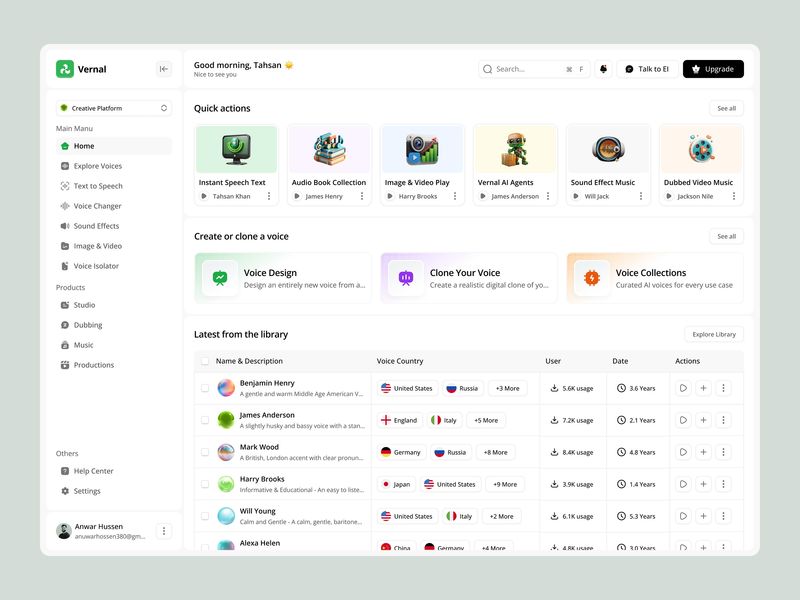Expand Benjamin Henry's +3 More countries

(508, 388)
